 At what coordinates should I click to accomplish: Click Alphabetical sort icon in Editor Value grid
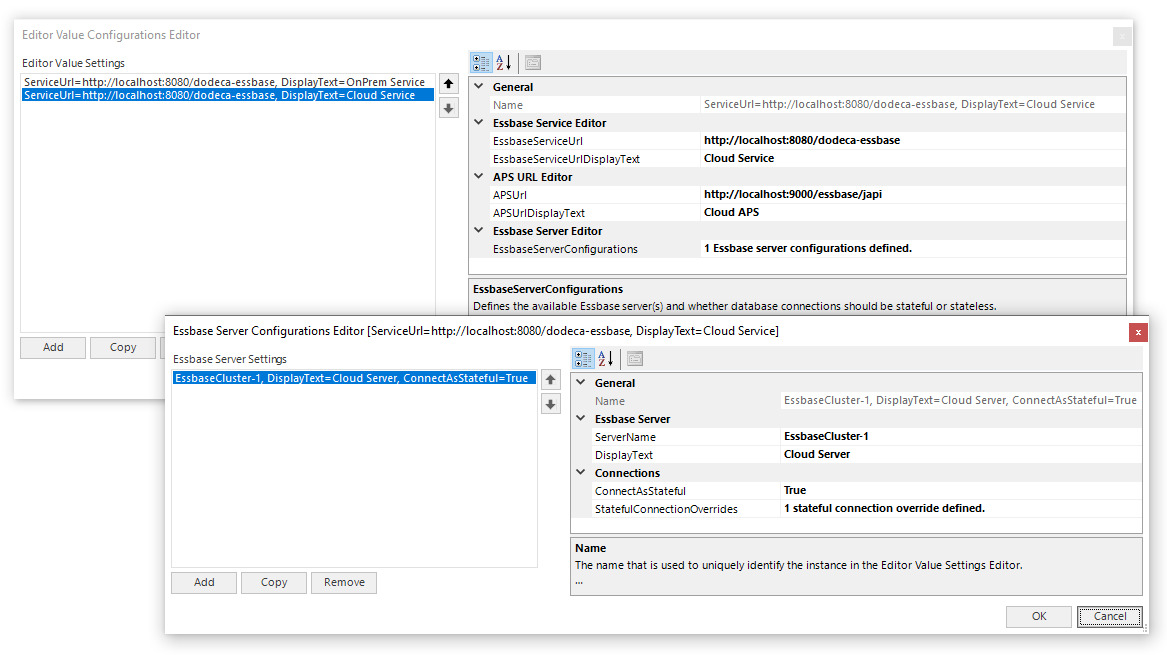(x=504, y=63)
